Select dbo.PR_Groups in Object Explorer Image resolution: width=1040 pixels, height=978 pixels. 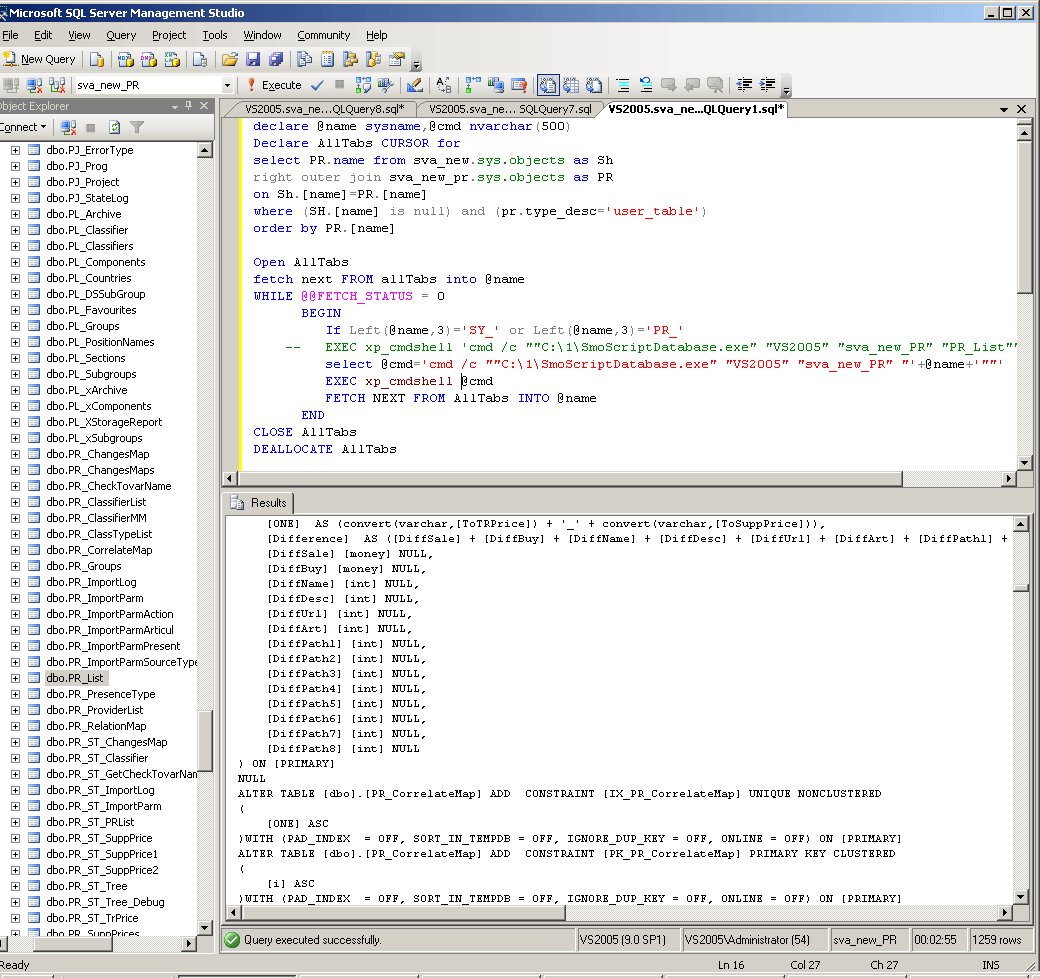pyautogui.click(x=84, y=566)
